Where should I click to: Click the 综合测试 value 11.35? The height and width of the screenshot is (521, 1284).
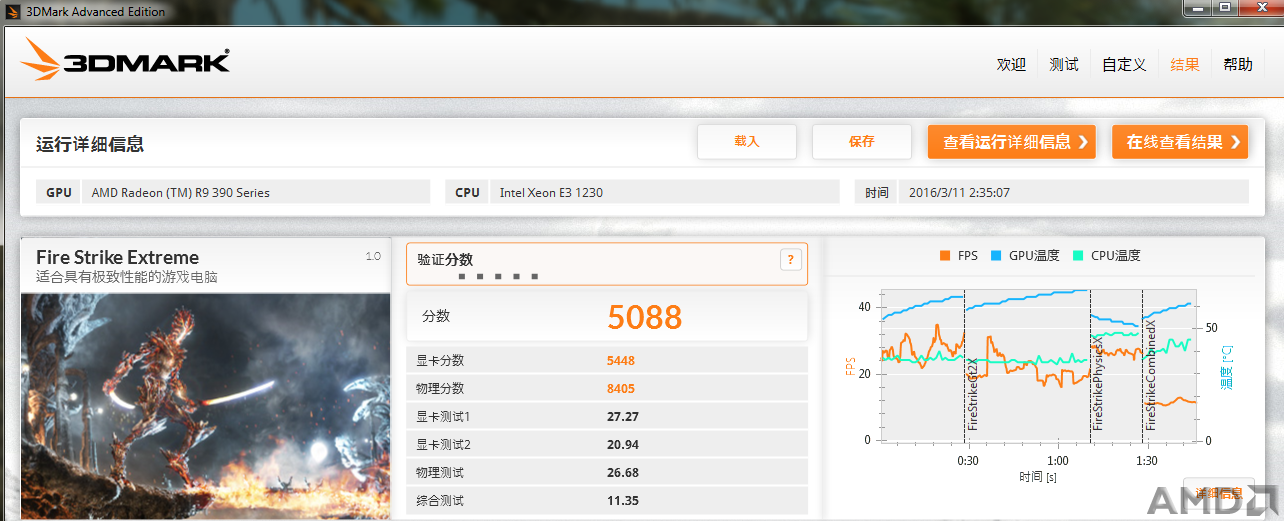point(623,501)
